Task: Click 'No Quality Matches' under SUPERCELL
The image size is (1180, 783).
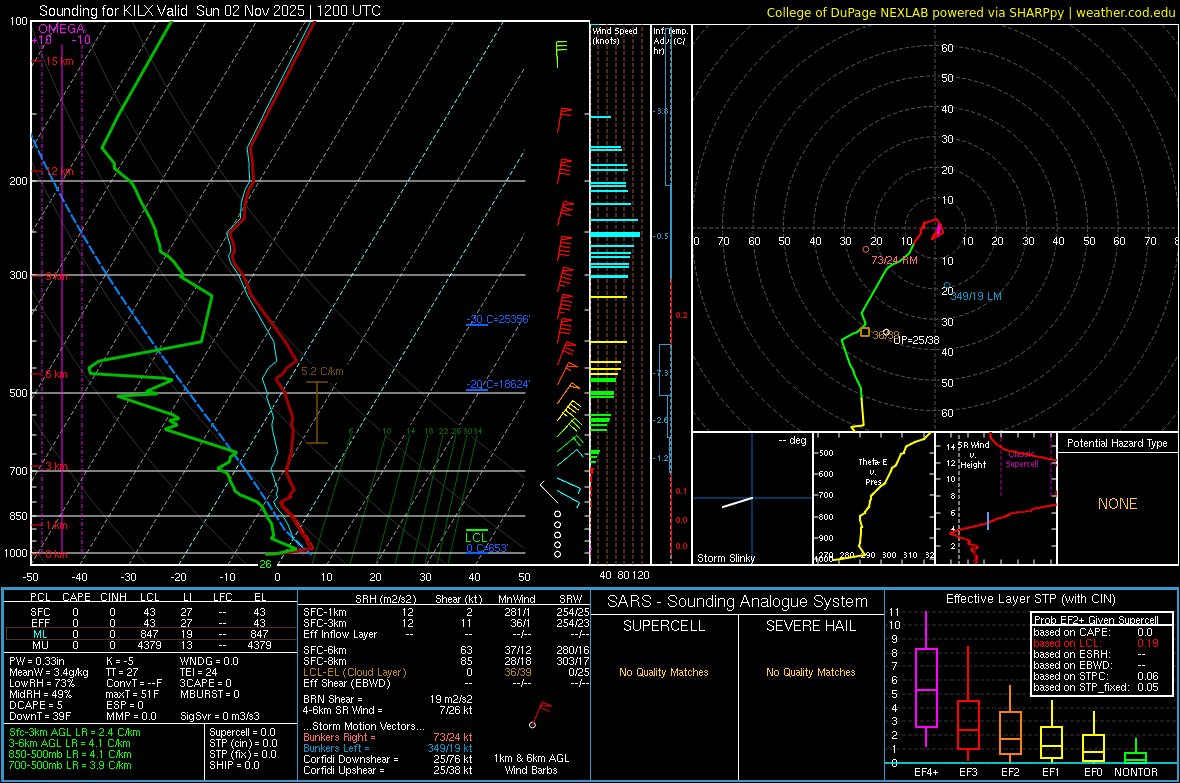Action: 664,672
